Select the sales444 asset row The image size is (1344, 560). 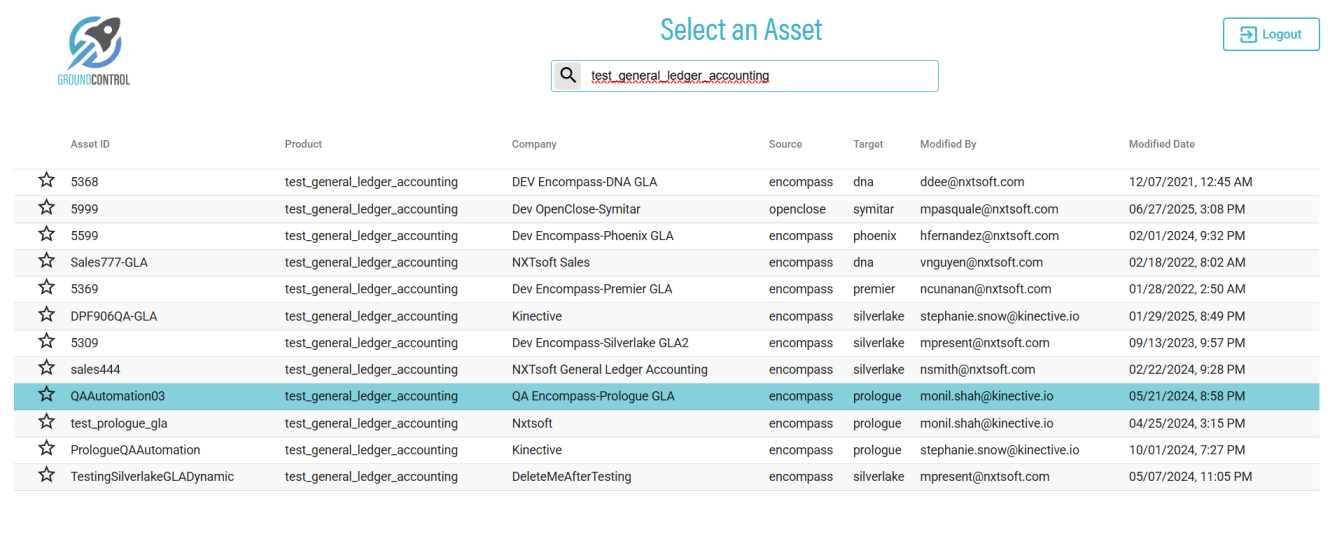click(96, 369)
